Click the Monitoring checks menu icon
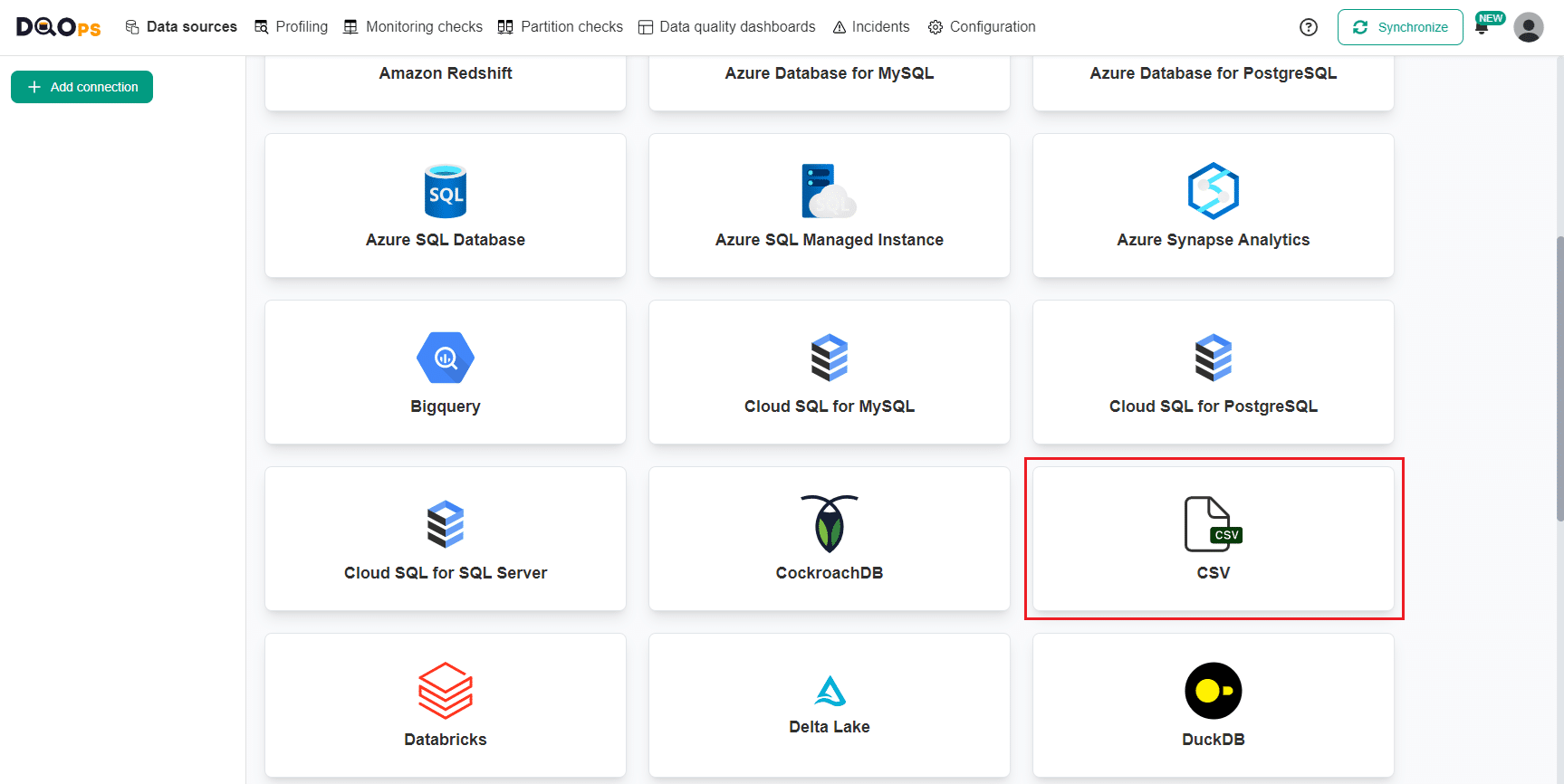 click(x=350, y=27)
